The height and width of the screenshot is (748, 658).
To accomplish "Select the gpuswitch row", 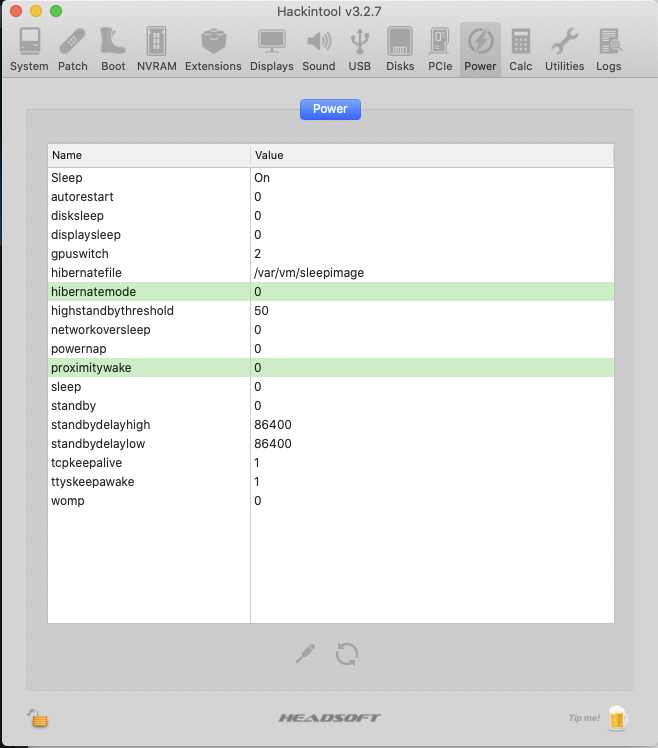I will (x=331, y=254).
